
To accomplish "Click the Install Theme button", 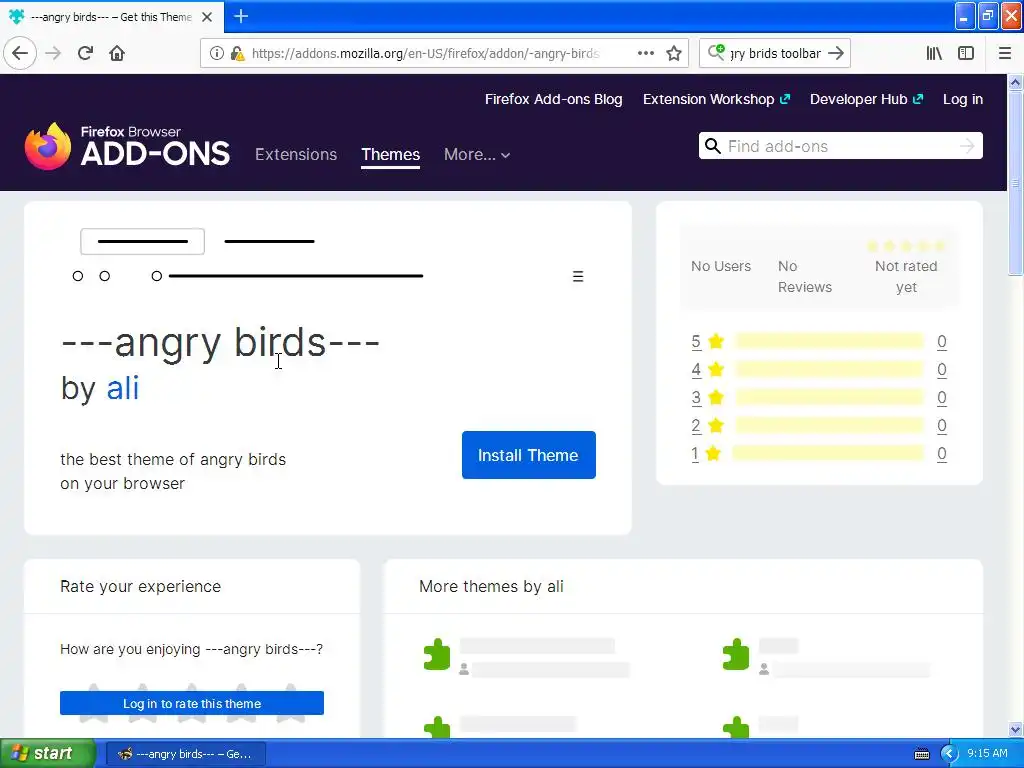I will (528, 455).
